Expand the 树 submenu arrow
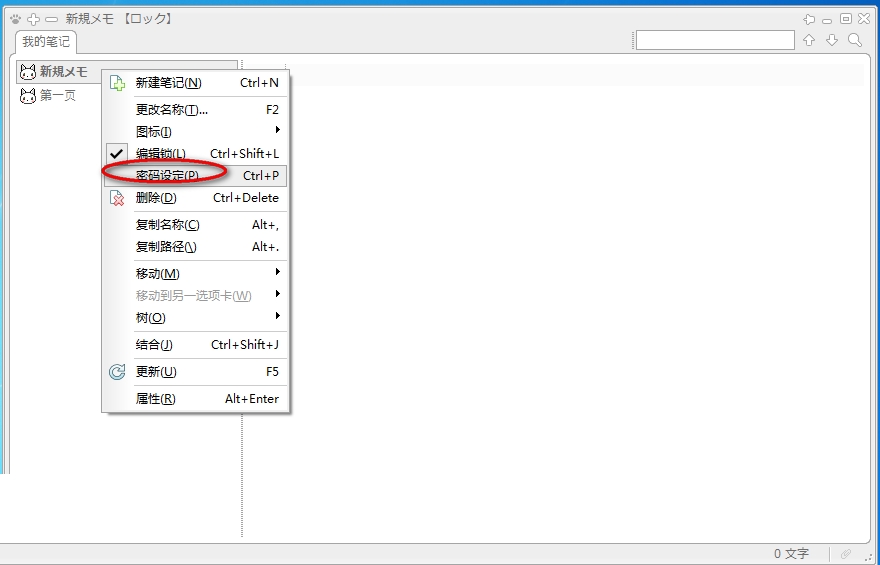The image size is (880, 565). click(x=277, y=316)
